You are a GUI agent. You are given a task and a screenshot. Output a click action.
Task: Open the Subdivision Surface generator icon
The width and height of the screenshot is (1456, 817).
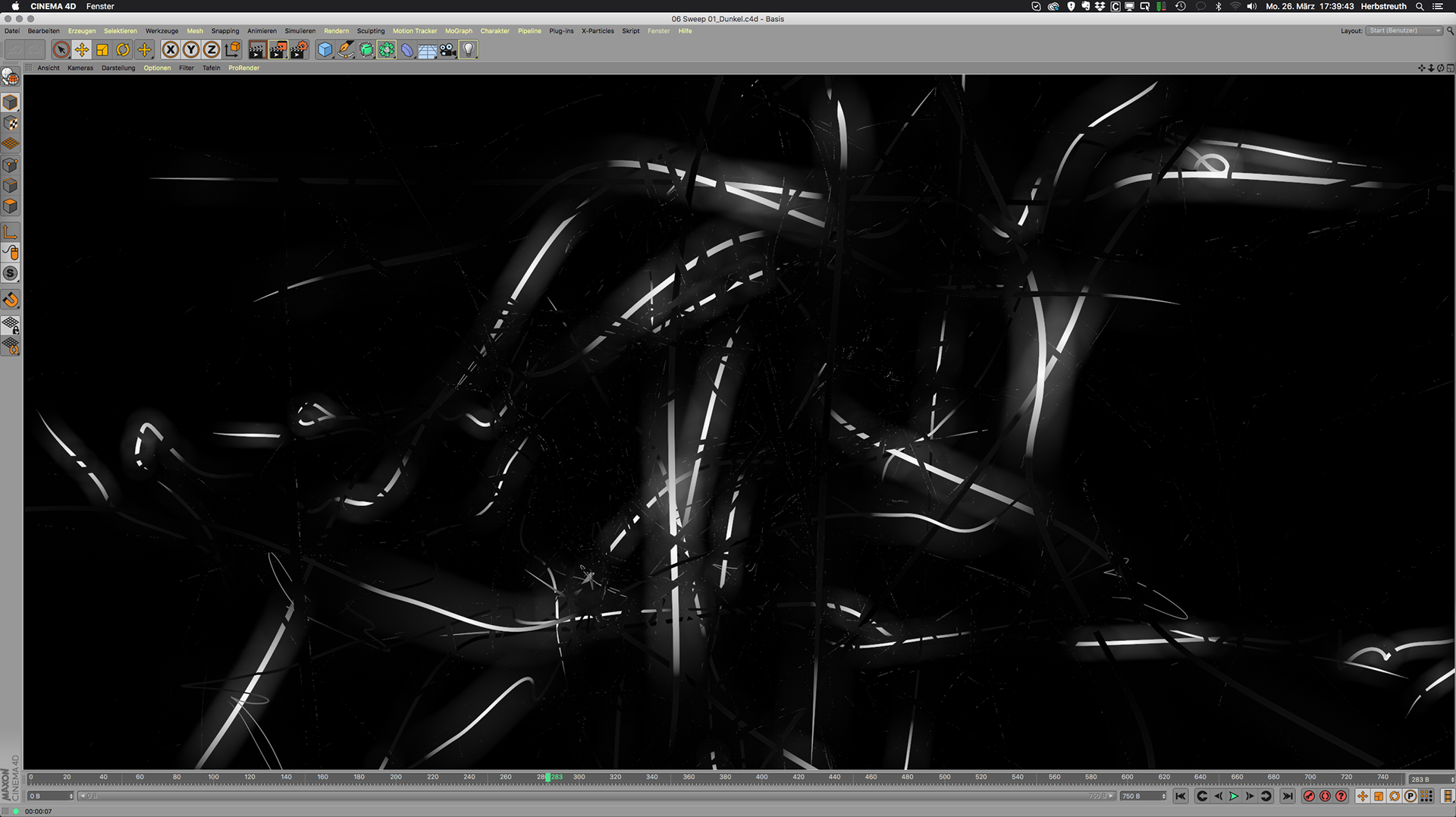click(366, 50)
